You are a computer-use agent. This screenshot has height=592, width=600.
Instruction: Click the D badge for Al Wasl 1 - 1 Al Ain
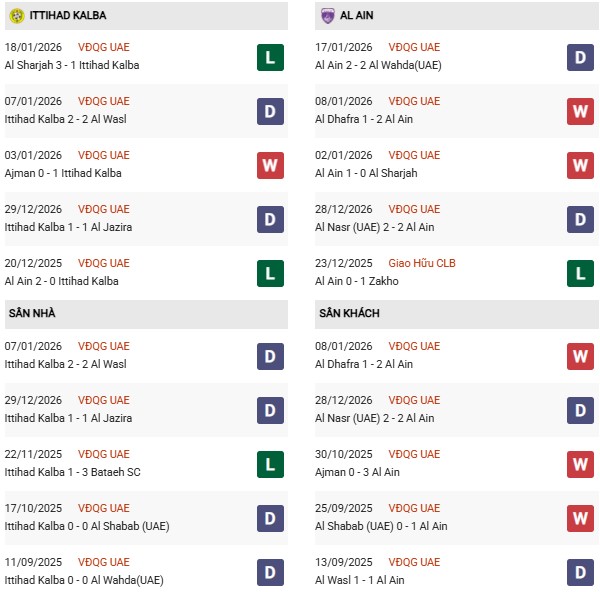(581, 572)
